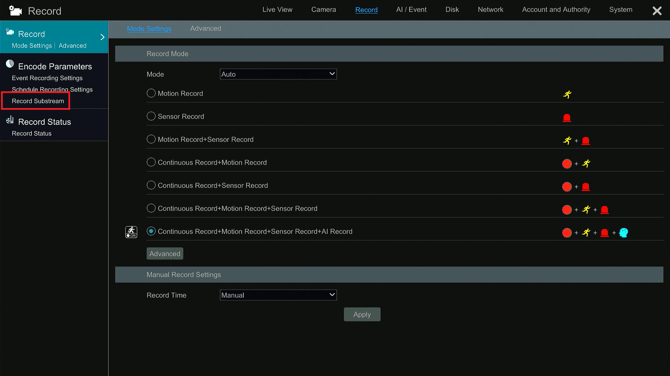Click alarm icon on the AI Record row
This screenshot has width=670, height=376.
[604, 233]
